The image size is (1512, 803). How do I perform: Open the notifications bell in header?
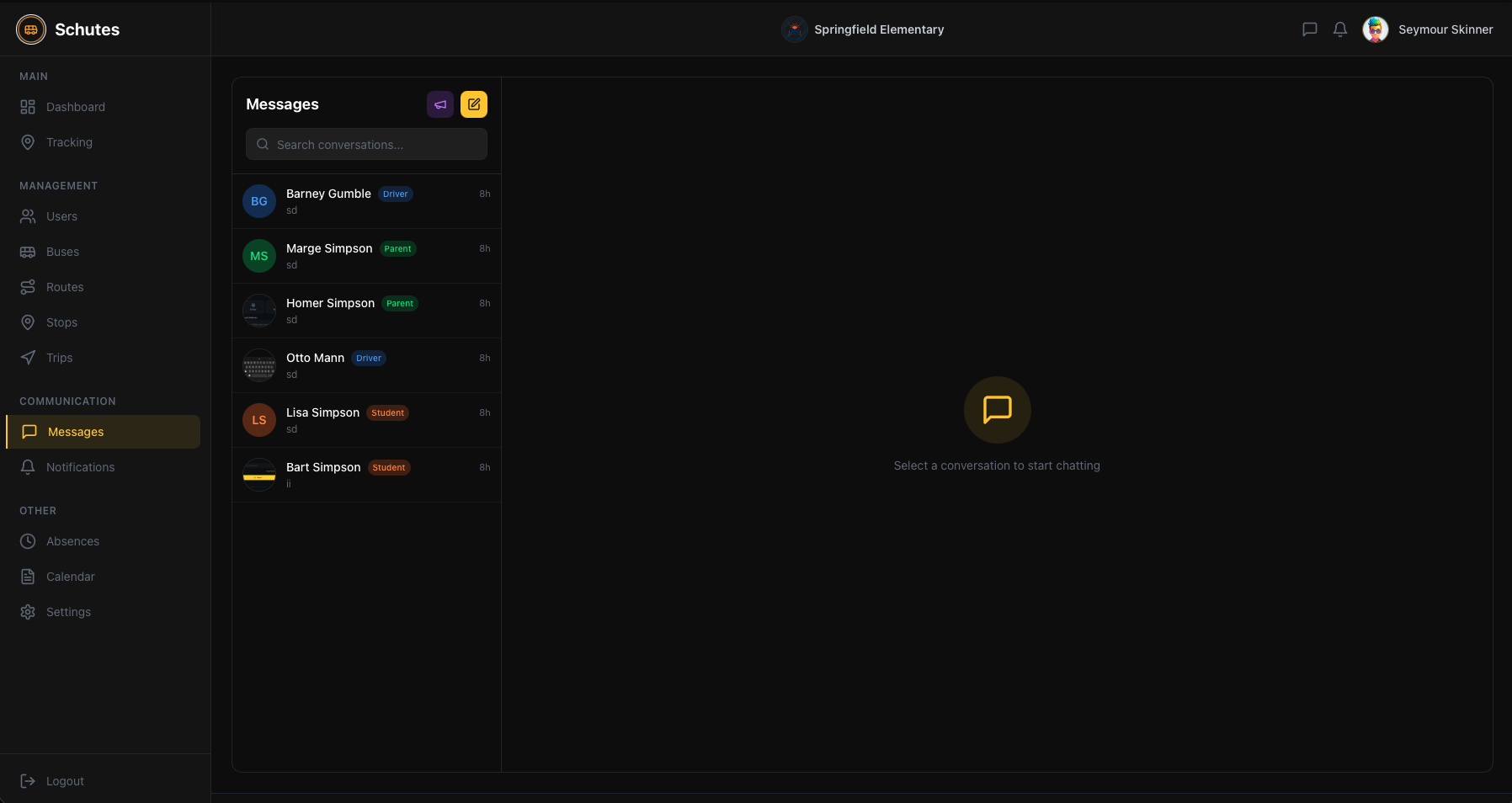click(1339, 29)
